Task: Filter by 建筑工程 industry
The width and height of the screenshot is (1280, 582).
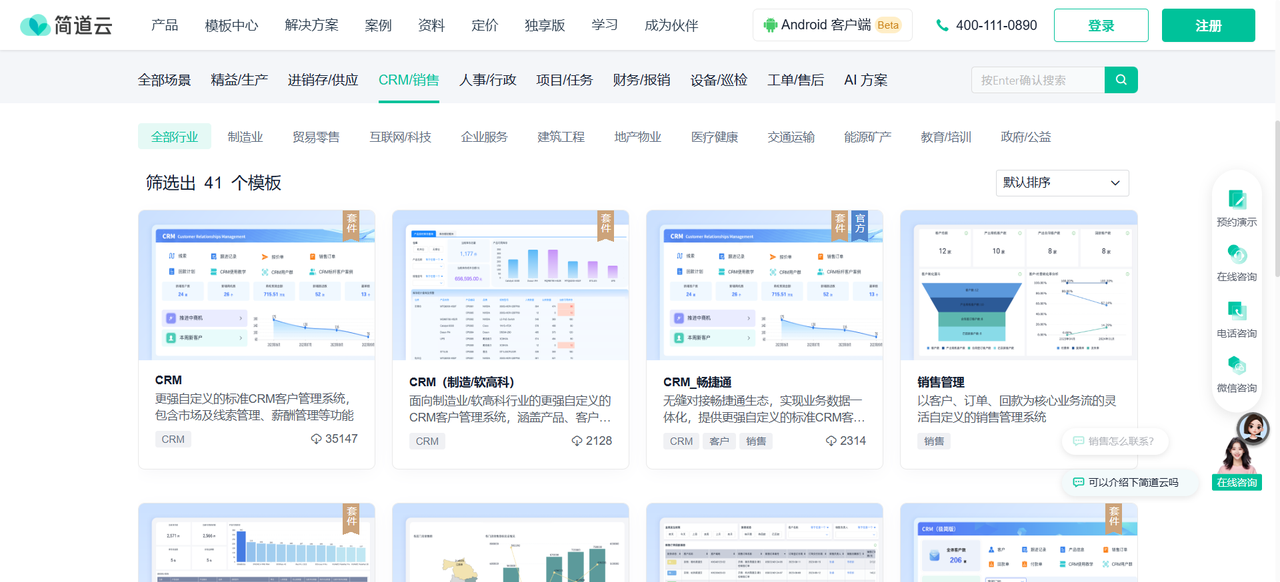Action: (x=561, y=137)
